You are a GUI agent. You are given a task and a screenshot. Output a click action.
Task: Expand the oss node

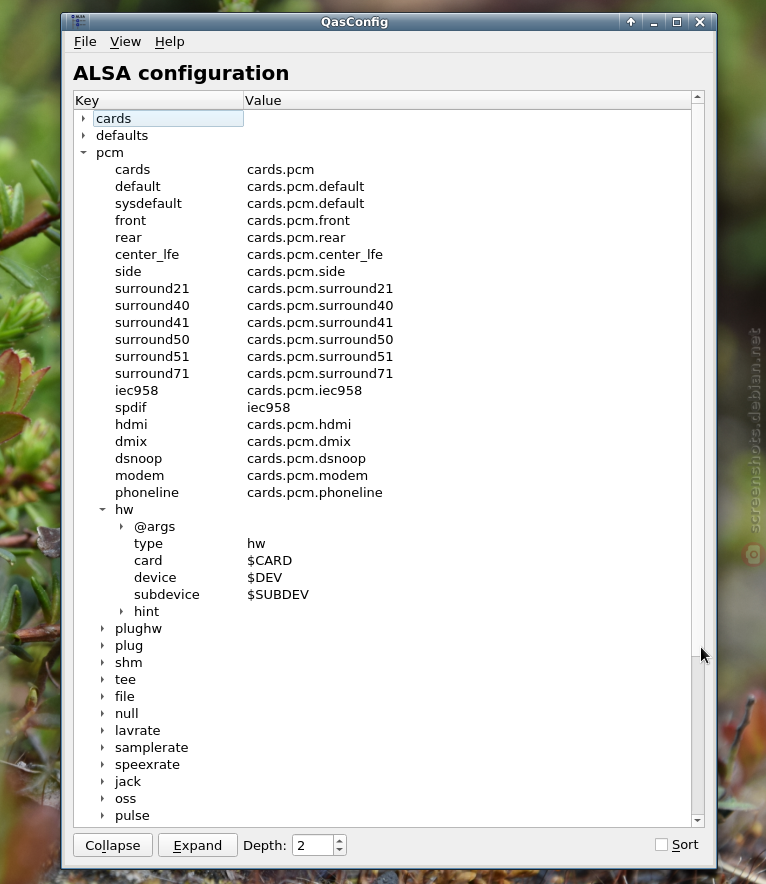[102, 798]
